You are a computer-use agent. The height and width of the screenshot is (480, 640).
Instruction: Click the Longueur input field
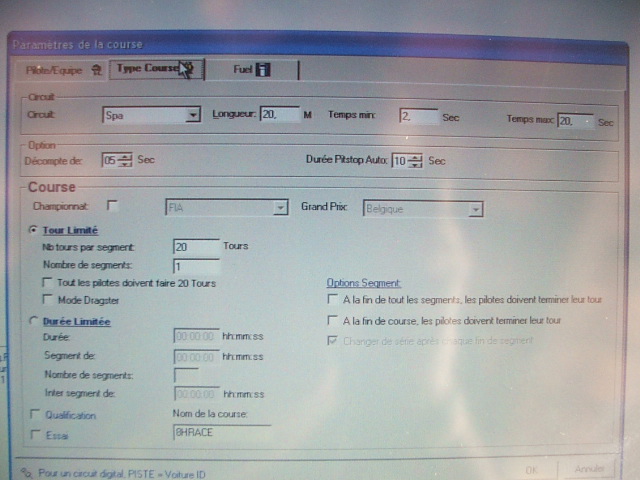[279, 116]
